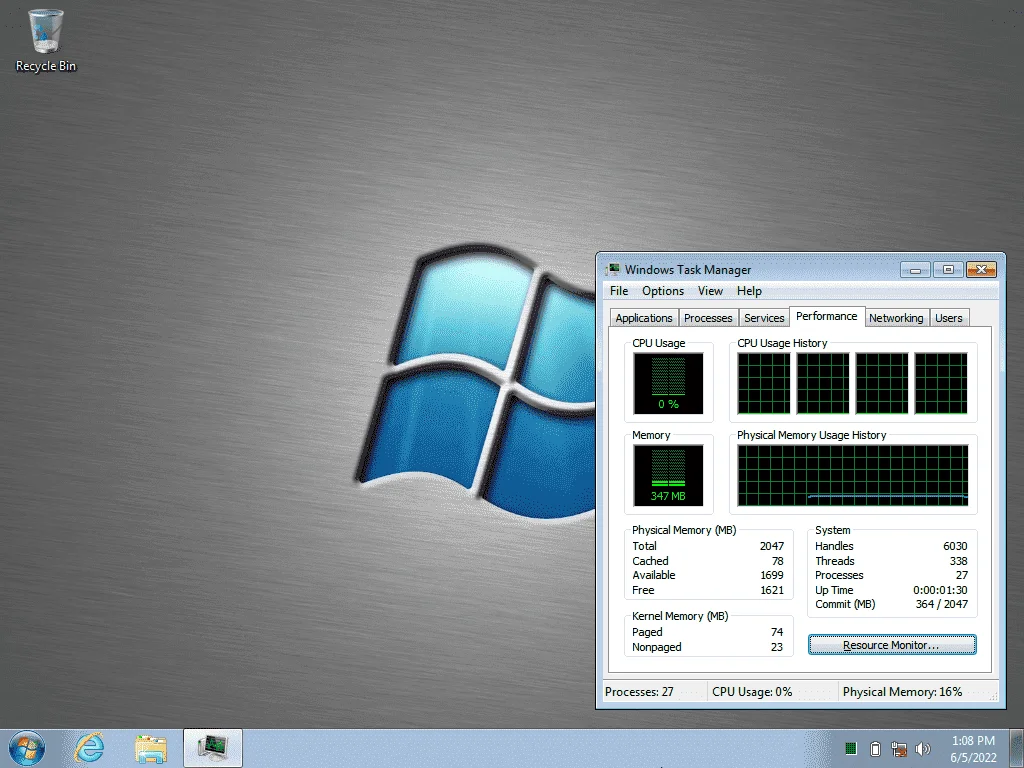This screenshot has height=768, width=1024.
Task: Click the CPU Usage 0 % gauge
Action: (668, 383)
